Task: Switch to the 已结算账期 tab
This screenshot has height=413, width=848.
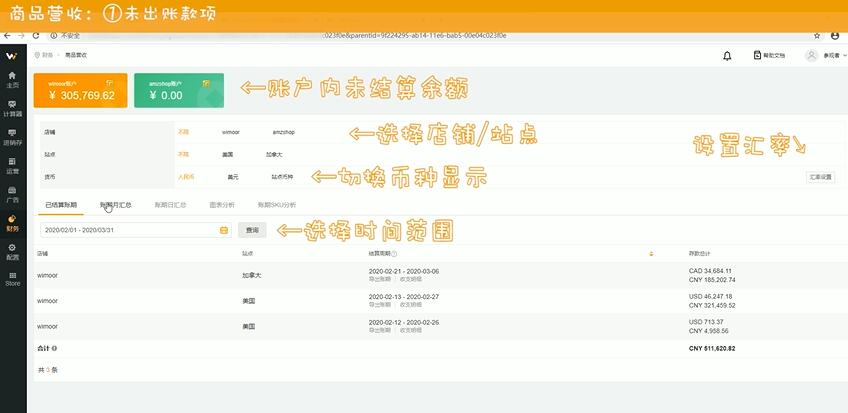Action: pyautogui.click(x=61, y=205)
